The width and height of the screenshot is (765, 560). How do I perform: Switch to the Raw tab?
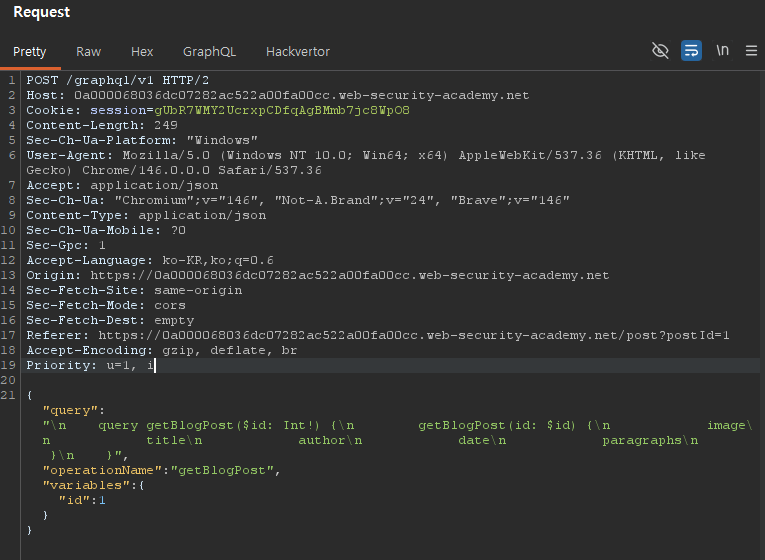click(x=89, y=51)
